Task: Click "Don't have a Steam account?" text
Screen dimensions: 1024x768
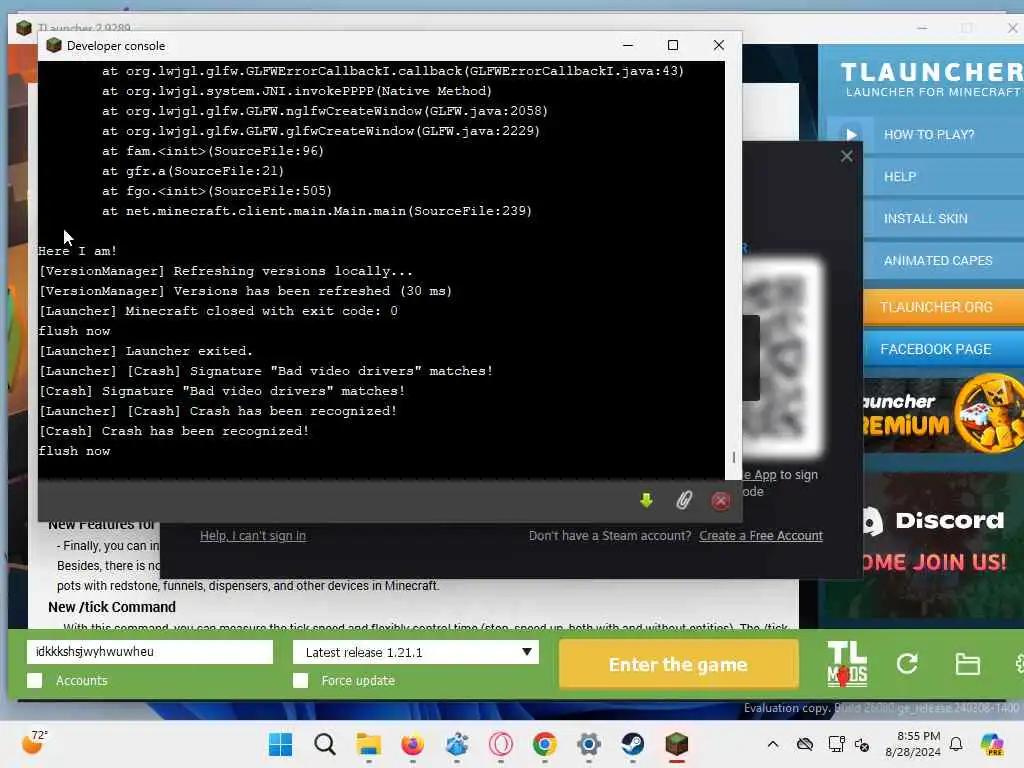Action: coord(610,536)
